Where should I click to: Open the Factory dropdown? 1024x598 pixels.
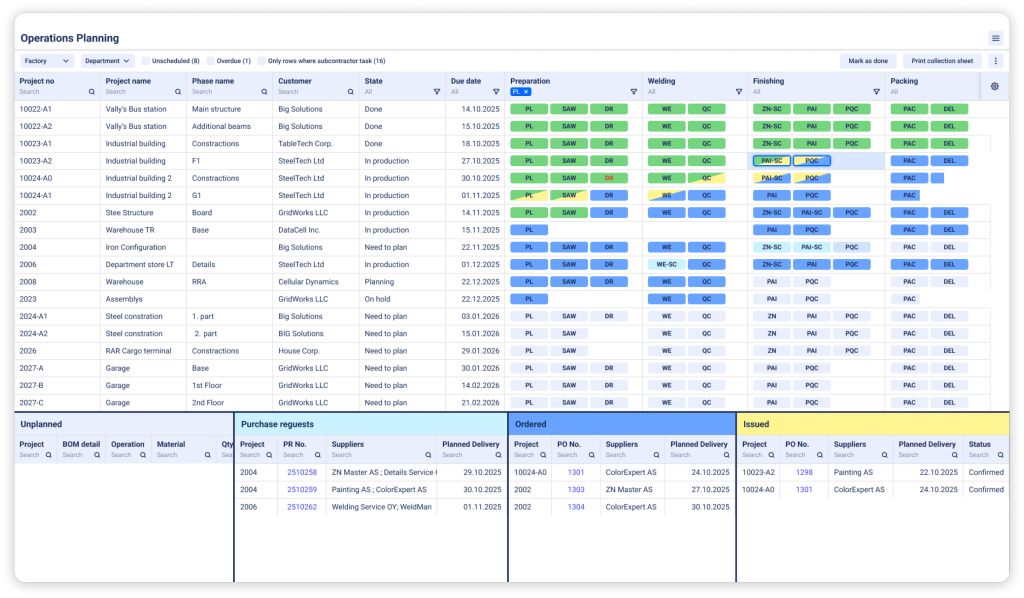pos(46,61)
